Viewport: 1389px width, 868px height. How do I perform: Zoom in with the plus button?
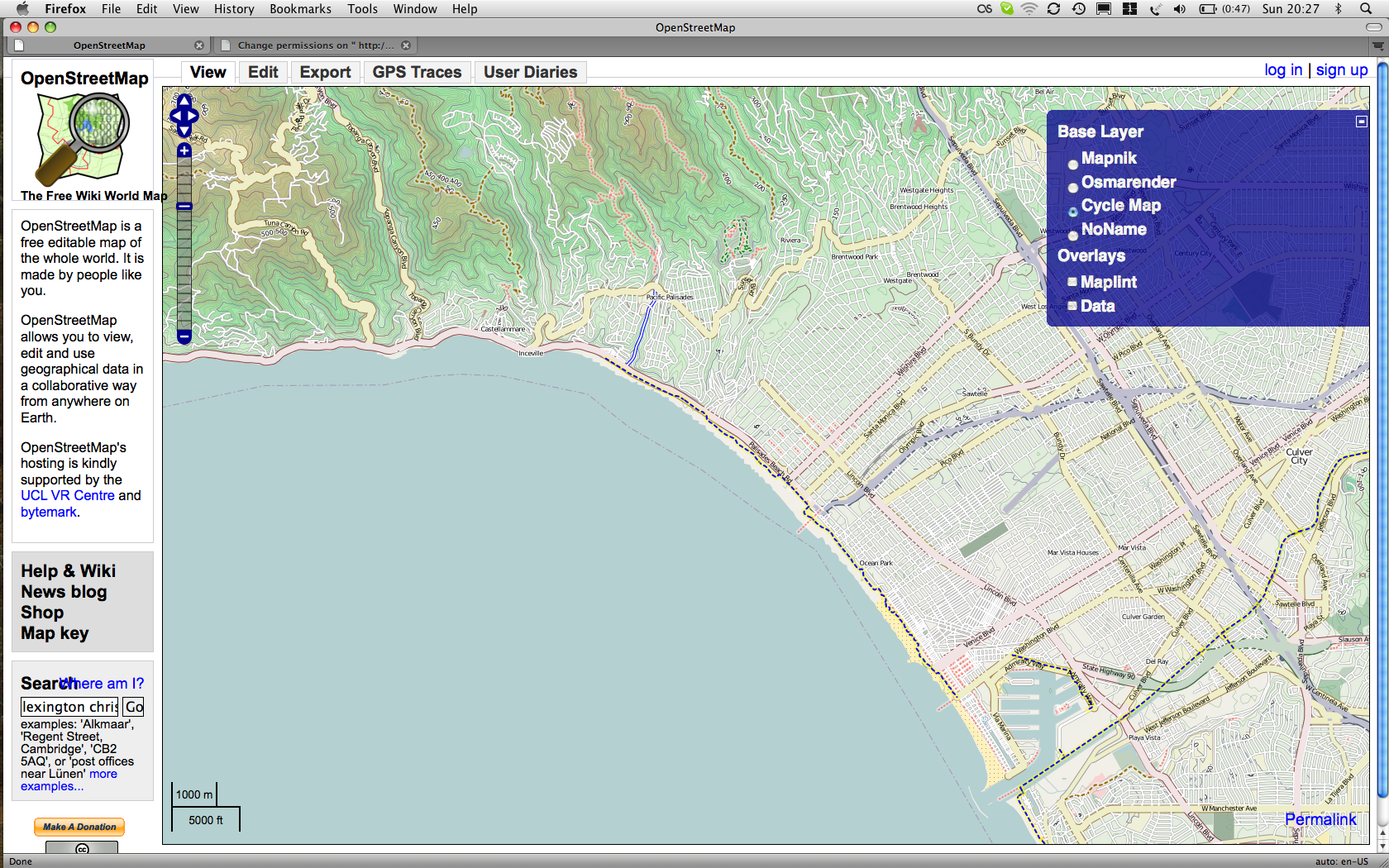[x=184, y=150]
